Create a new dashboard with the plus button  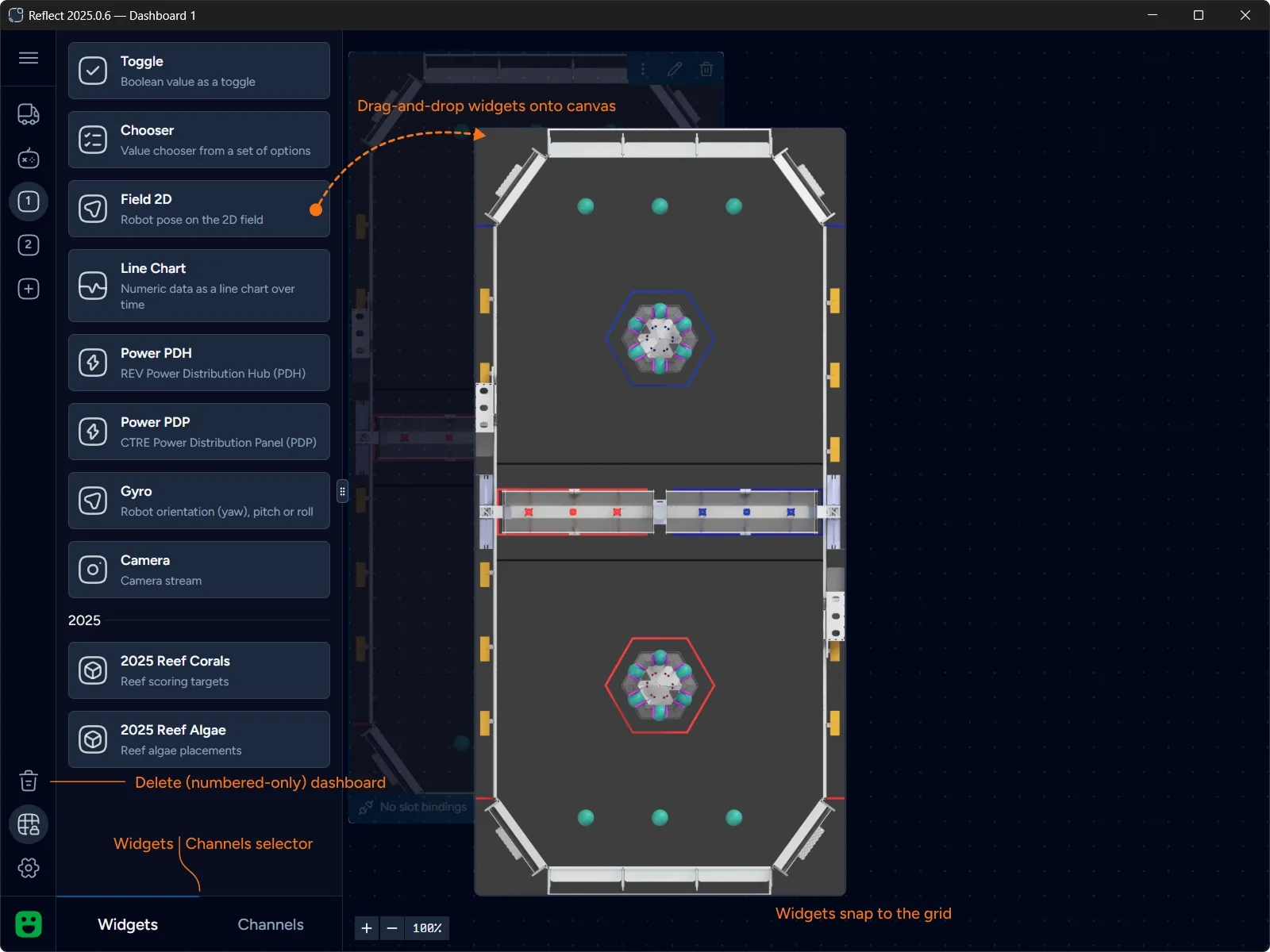click(29, 289)
